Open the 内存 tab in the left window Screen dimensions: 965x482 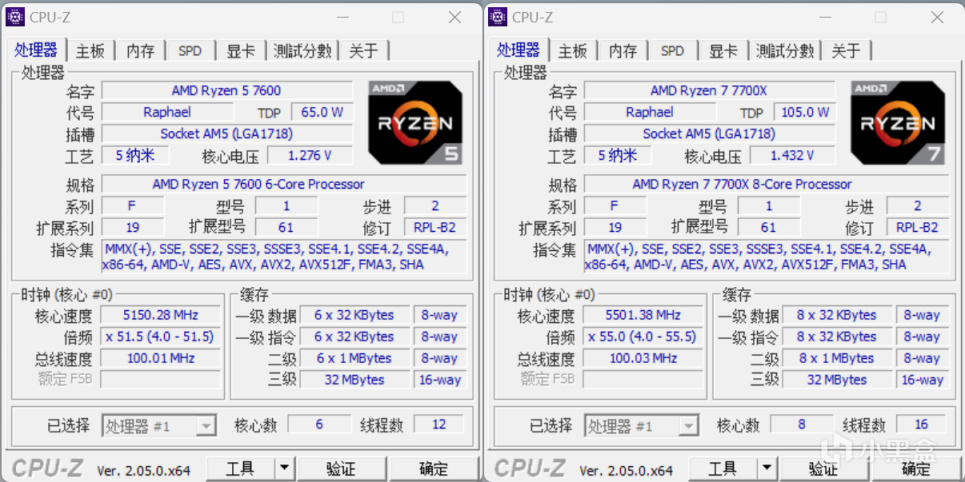click(x=140, y=51)
